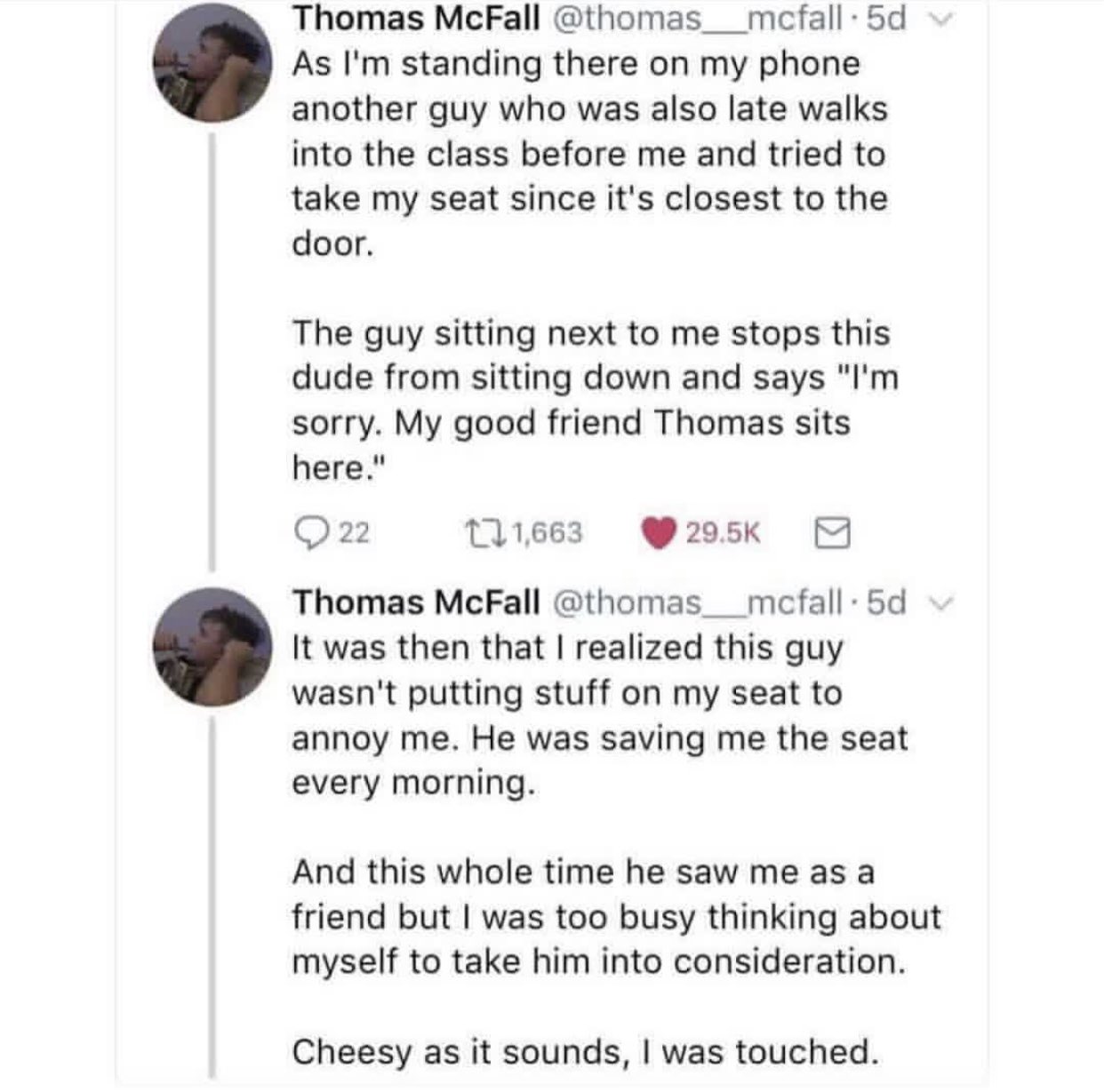Open the @thomas__mcfall handle on the second tweet

click(x=697, y=602)
